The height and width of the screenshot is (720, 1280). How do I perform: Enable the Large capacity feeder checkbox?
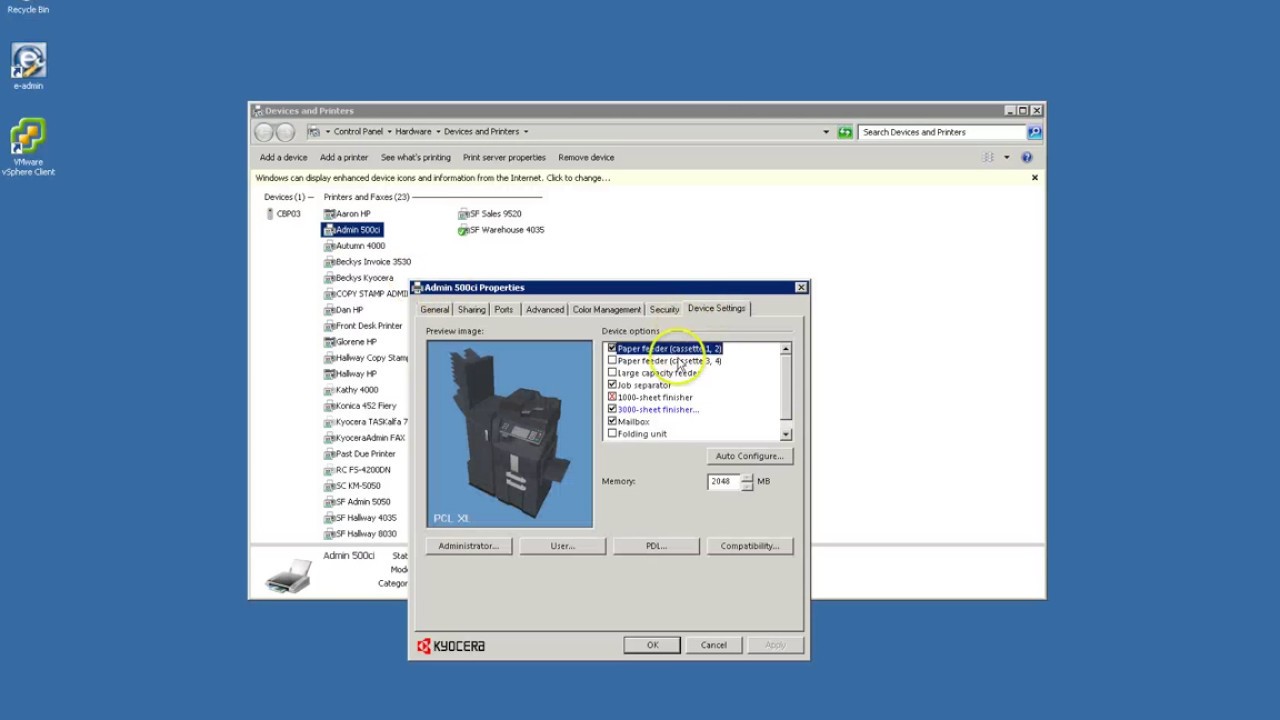pos(612,373)
